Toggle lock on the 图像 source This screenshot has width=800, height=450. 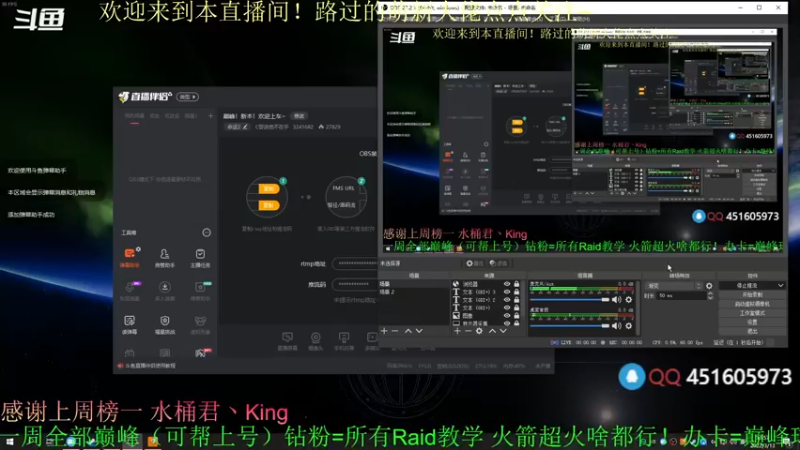[x=516, y=315]
